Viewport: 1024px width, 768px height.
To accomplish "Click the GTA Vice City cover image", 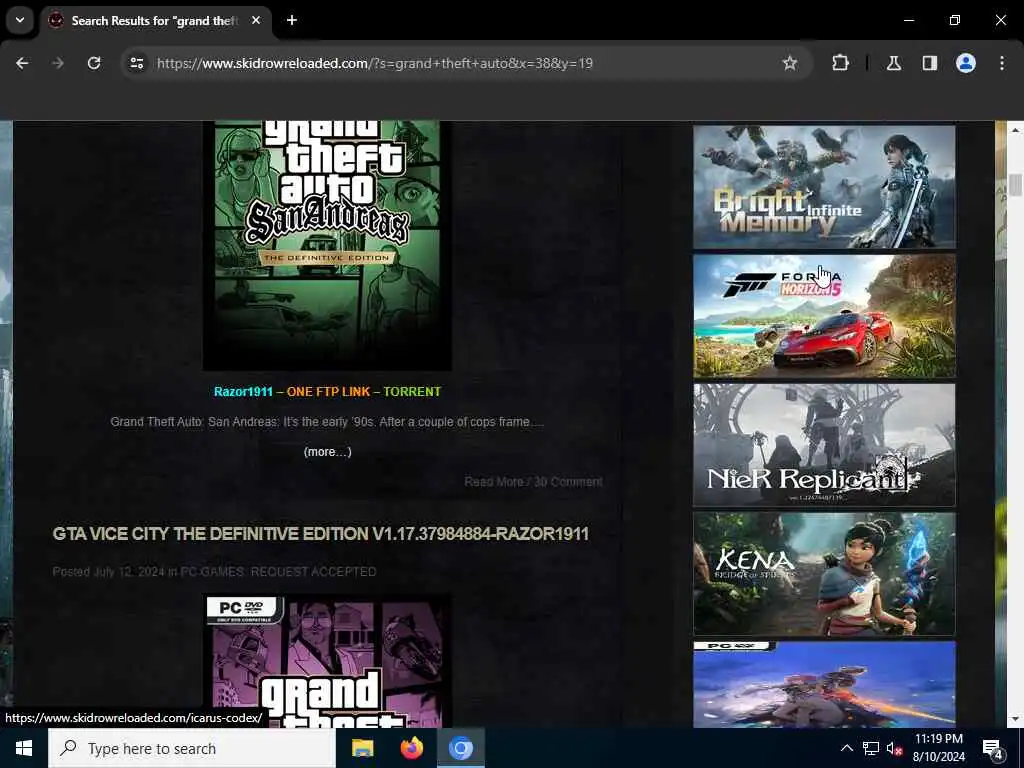I will click(x=327, y=660).
